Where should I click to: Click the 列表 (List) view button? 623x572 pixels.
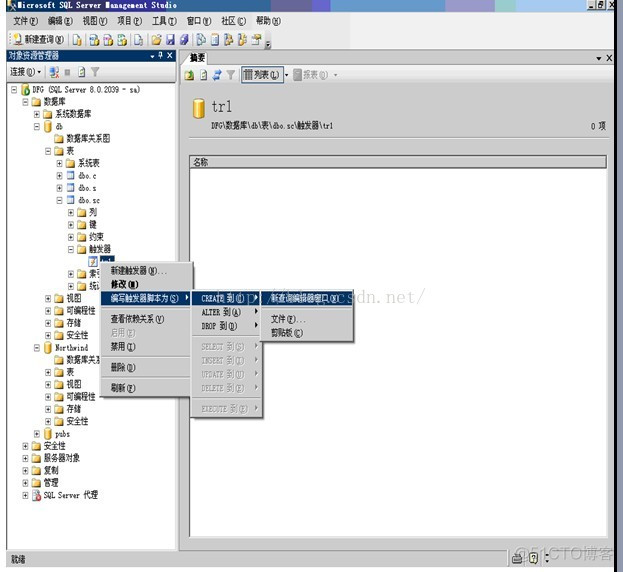[x=262, y=75]
